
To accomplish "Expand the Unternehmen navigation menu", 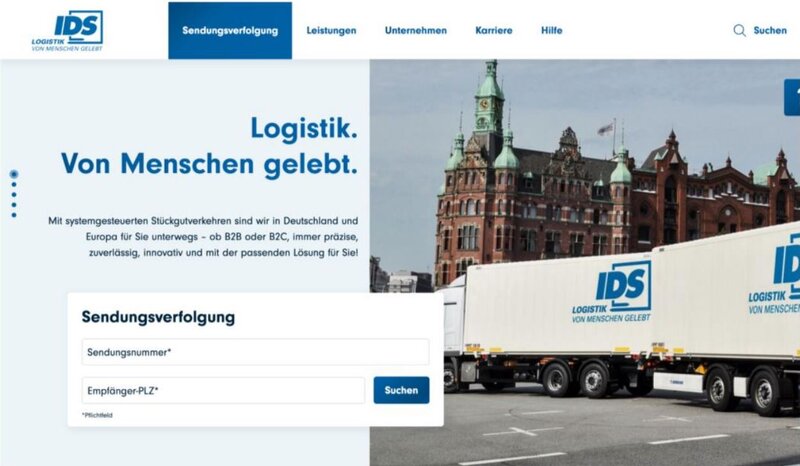I will point(416,31).
